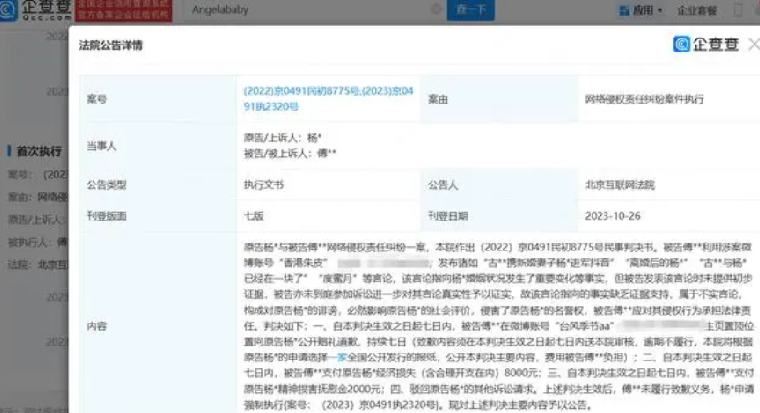
Task: Click the 案号 row label
Action: point(96,99)
